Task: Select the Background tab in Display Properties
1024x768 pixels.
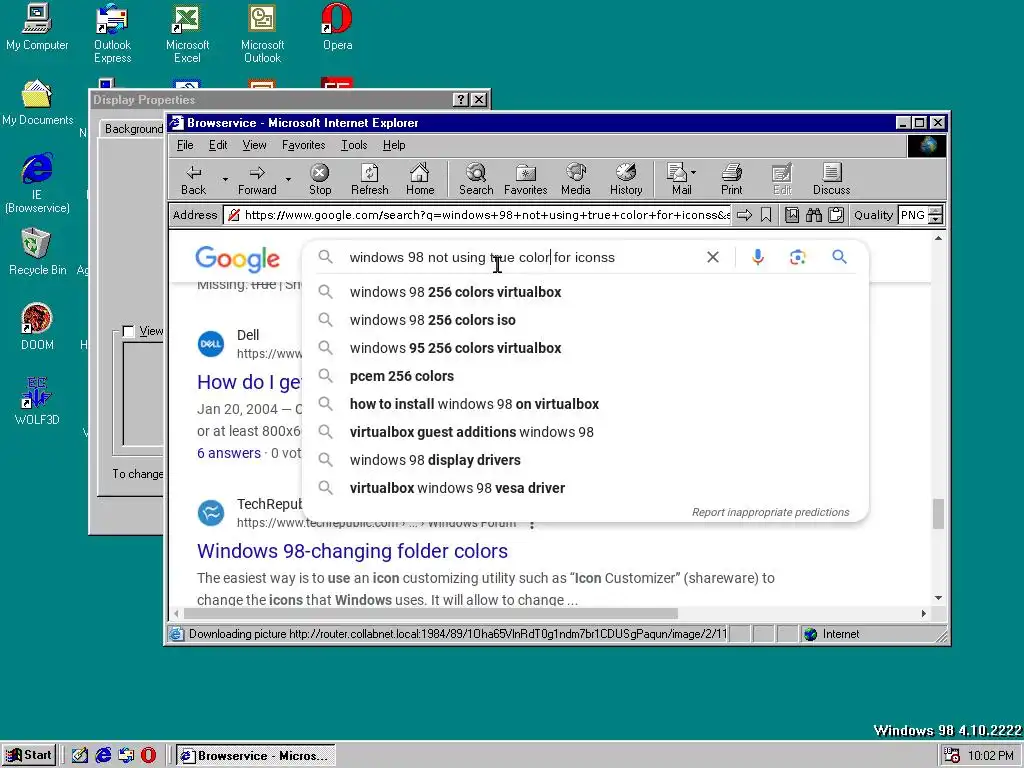Action: pos(133,129)
